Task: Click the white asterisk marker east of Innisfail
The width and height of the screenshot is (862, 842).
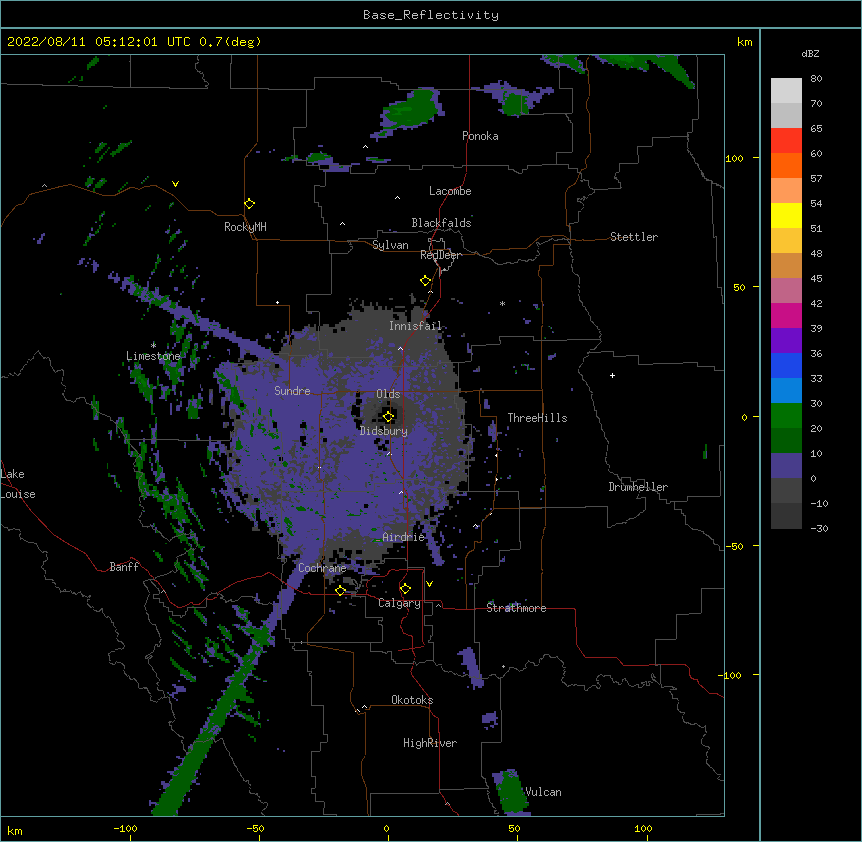Action: click(502, 303)
